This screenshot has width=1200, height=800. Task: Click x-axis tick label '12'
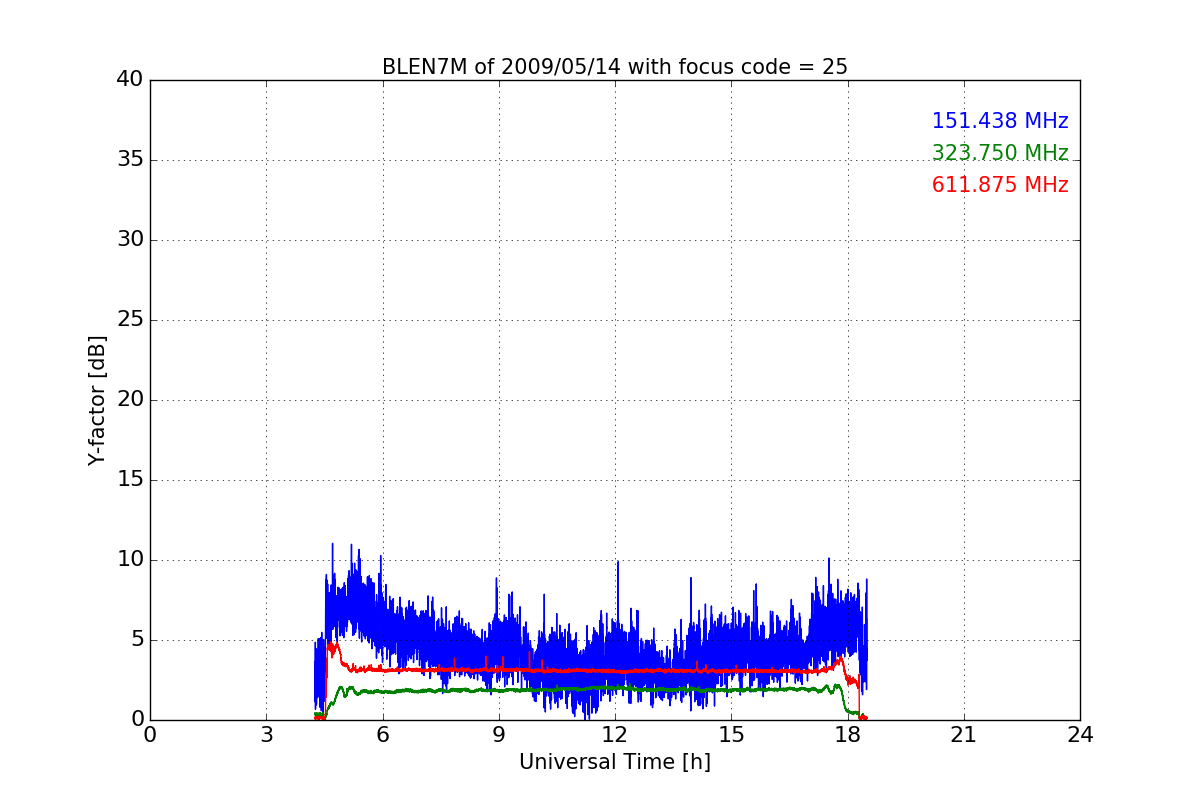615,735
